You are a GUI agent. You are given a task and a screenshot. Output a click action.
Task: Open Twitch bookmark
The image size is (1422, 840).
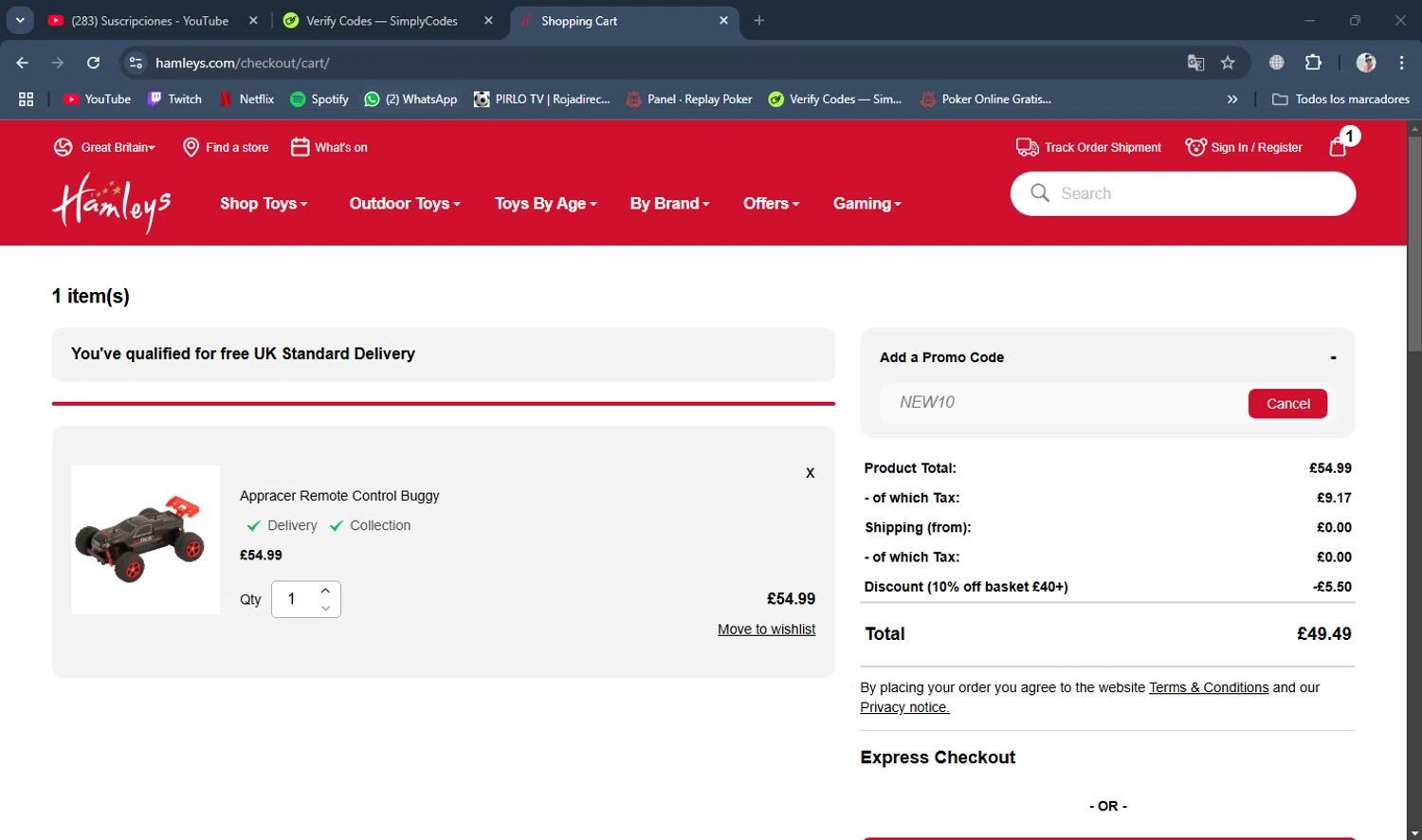[x=174, y=99]
